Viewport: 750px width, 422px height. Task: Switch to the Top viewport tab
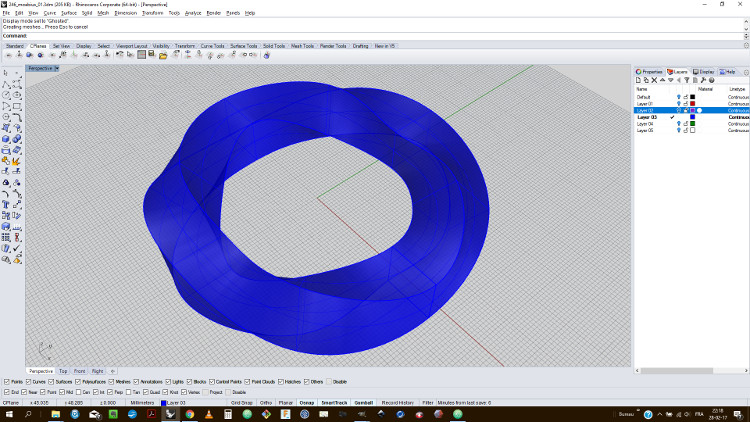coord(63,371)
